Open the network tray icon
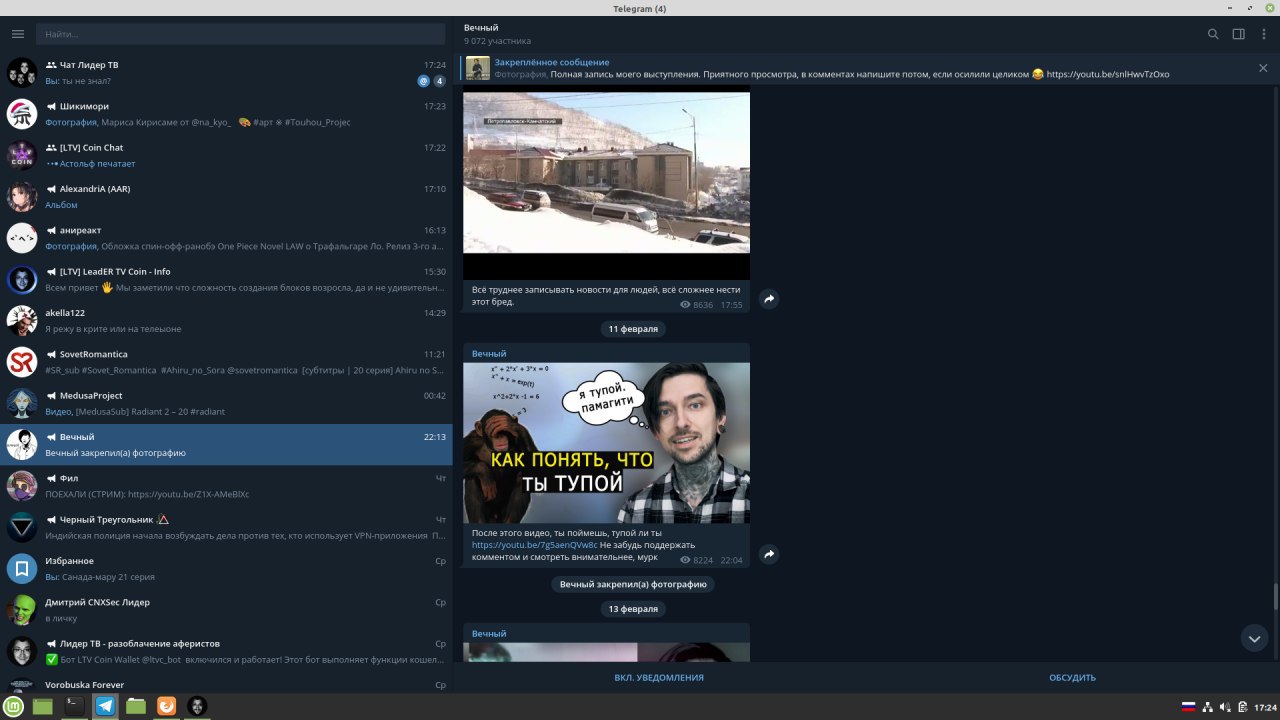Screen dimensions: 1280x720 pyautogui.click(x=1207, y=707)
